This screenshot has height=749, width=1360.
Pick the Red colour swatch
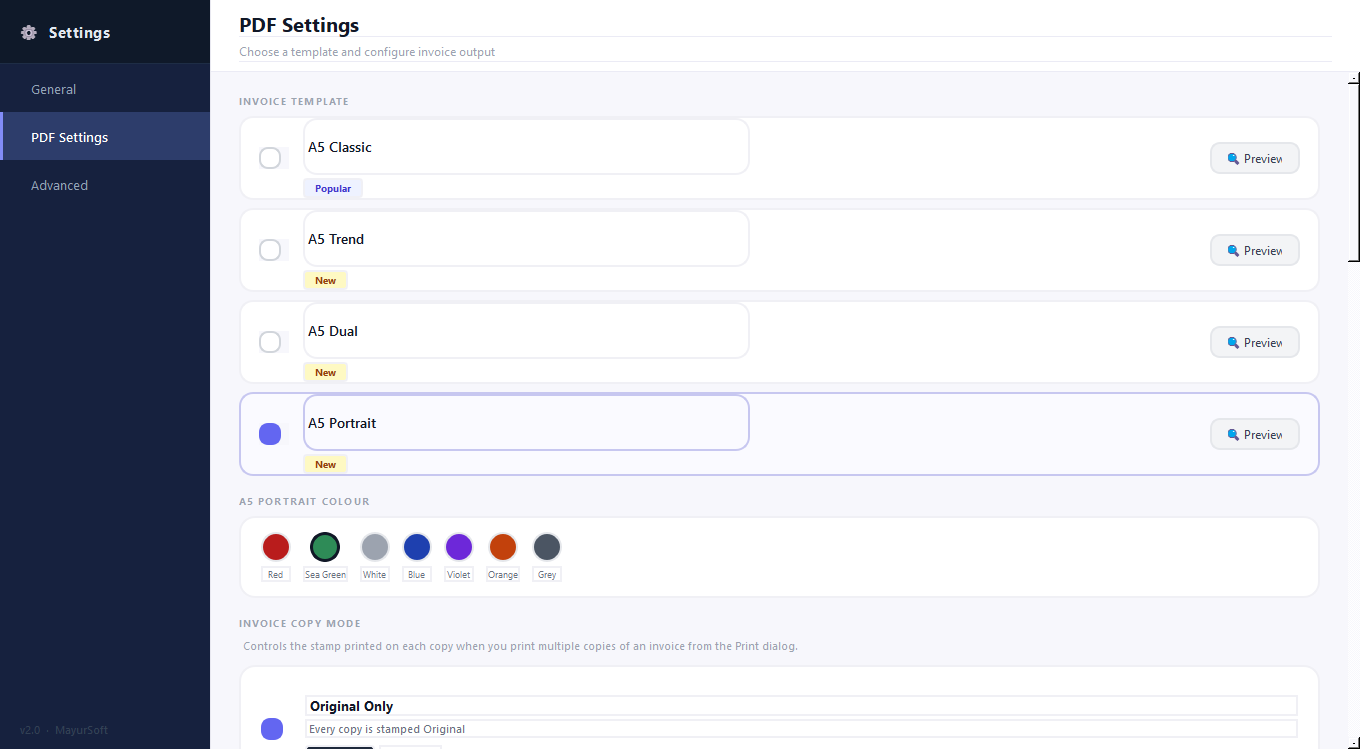point(276,547)
